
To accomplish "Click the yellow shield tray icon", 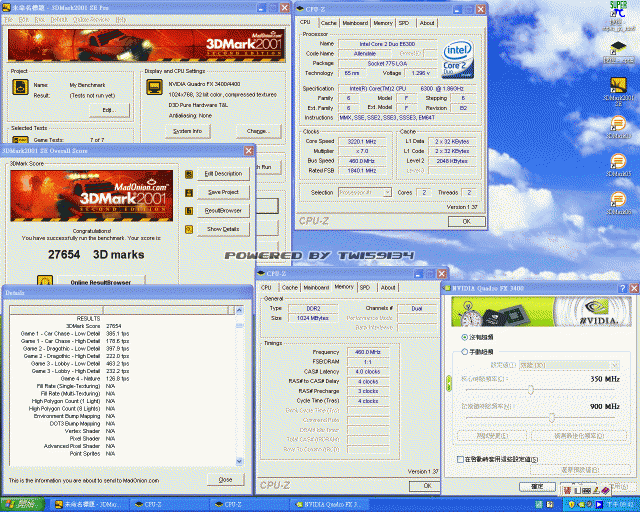I will tap(572, 505).
